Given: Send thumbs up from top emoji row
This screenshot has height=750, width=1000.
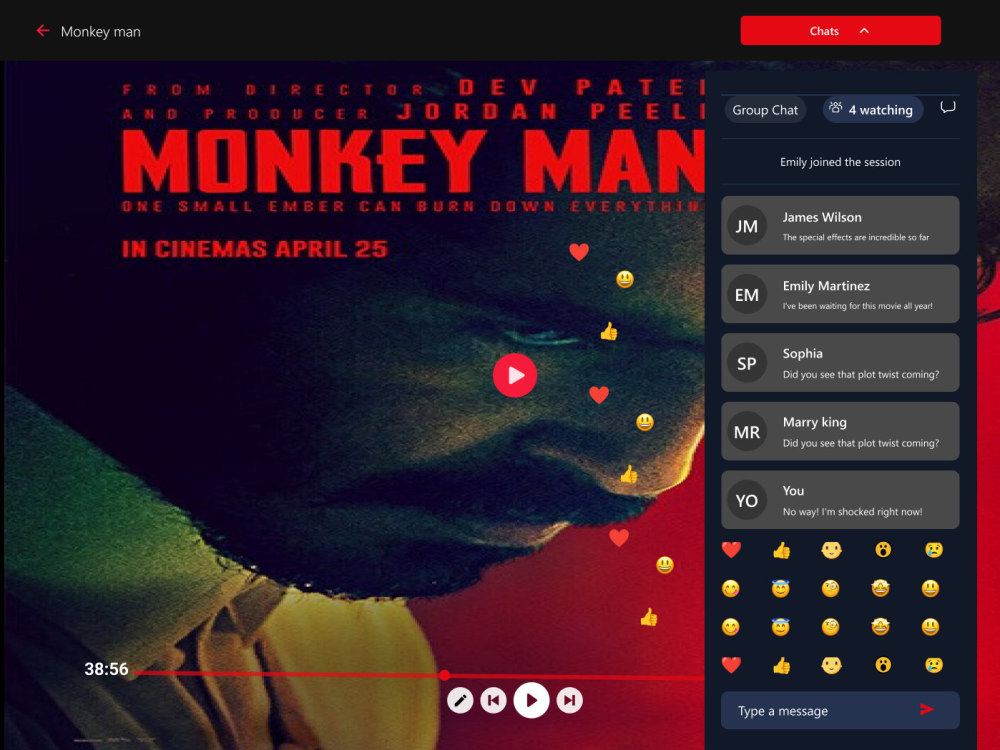Looking at the screenshot, I should point(781,550).
